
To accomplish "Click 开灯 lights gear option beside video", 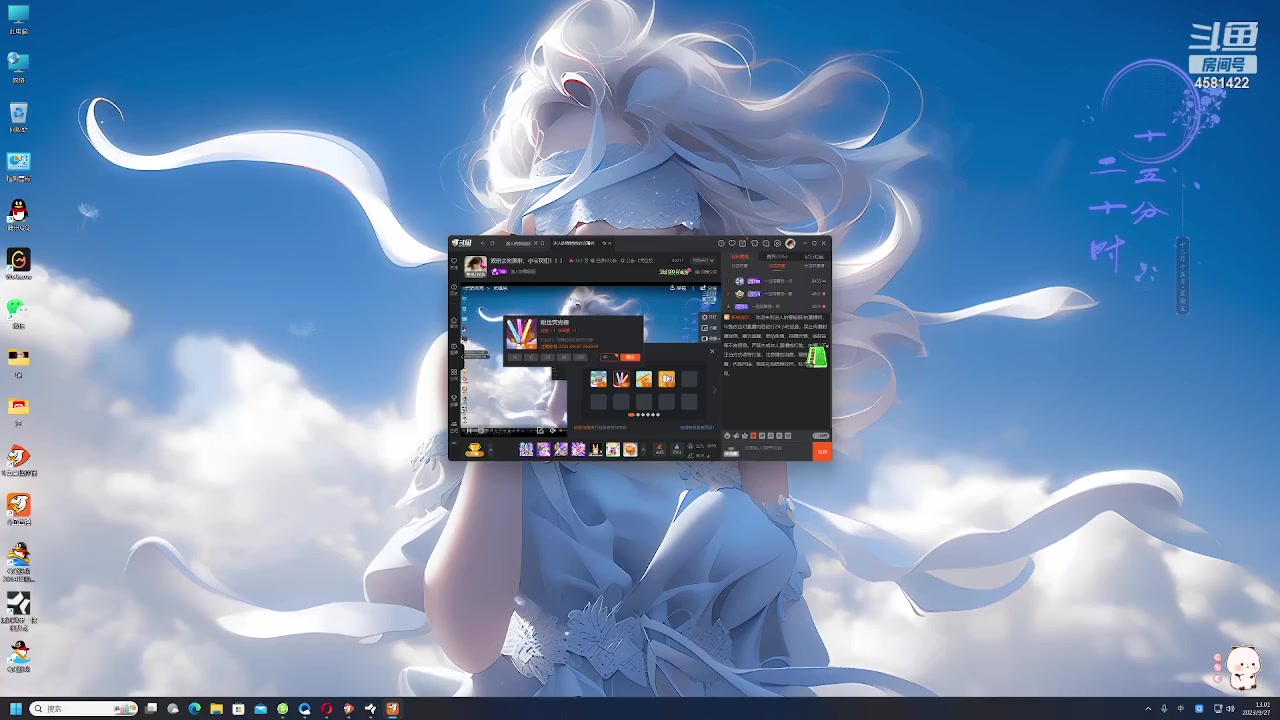I will coord(709,317).
